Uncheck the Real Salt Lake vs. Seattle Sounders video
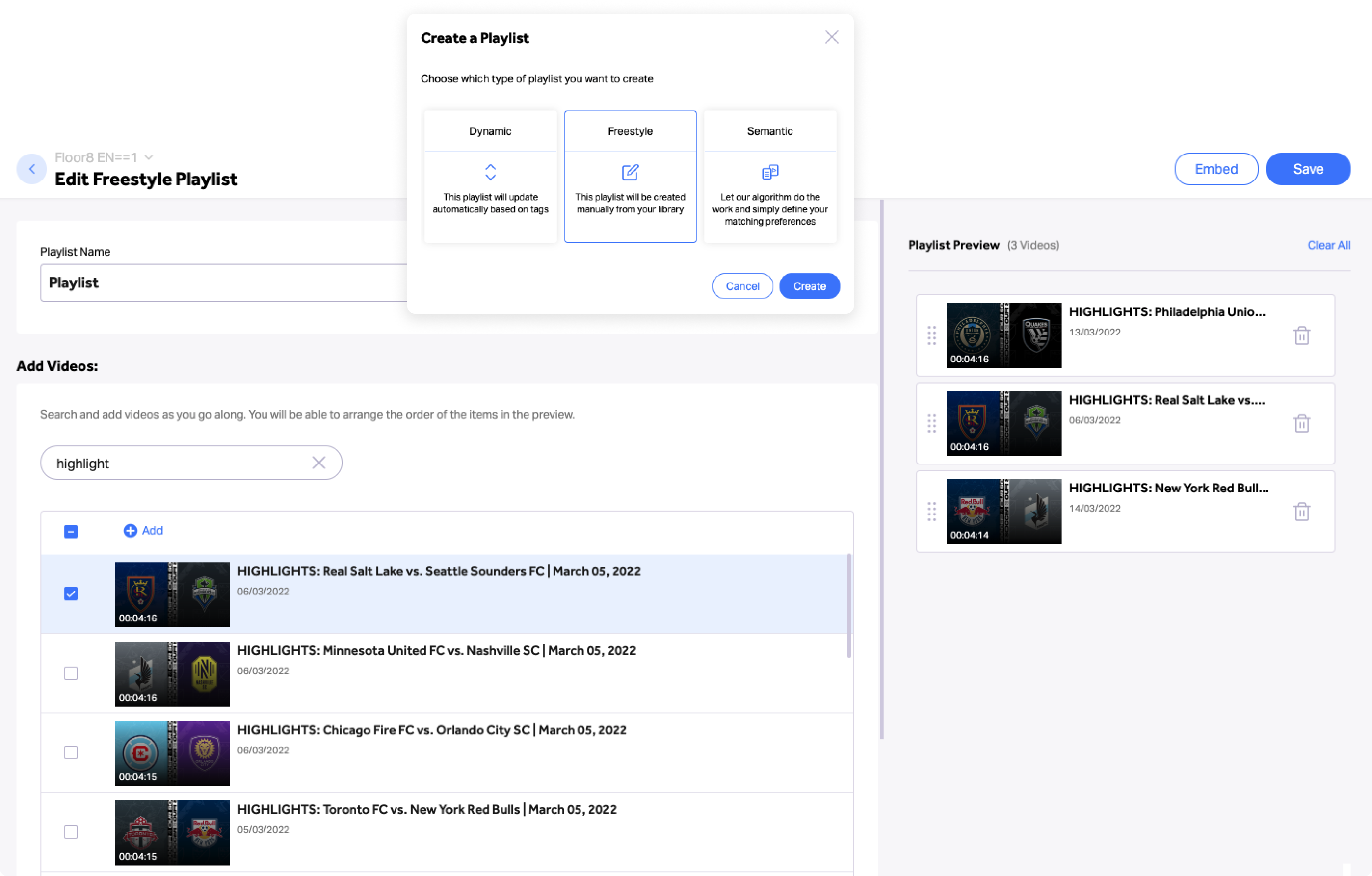This screenshot has height=876, width=1372. (71, 594)
